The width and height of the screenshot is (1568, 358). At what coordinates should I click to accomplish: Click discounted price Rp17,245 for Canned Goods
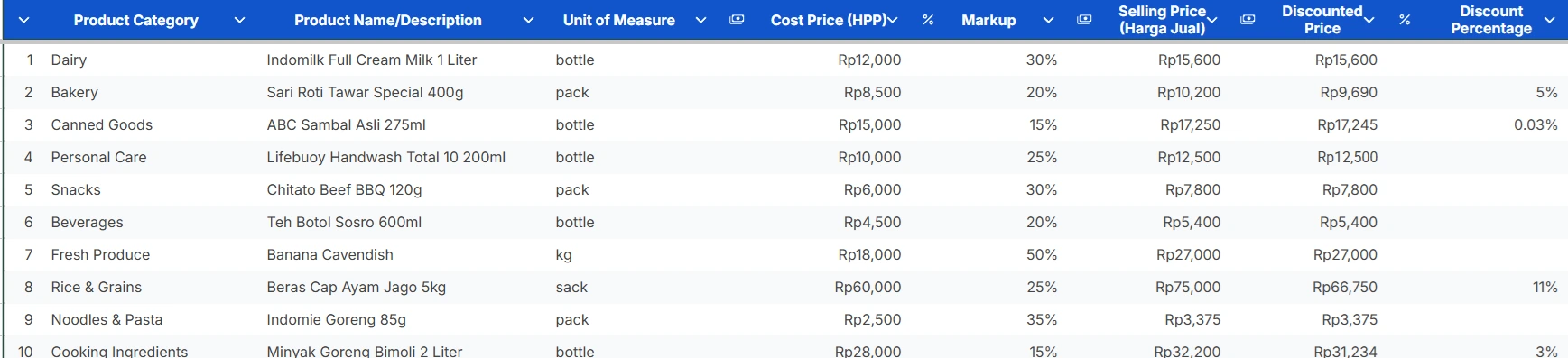click(1347, 125)
